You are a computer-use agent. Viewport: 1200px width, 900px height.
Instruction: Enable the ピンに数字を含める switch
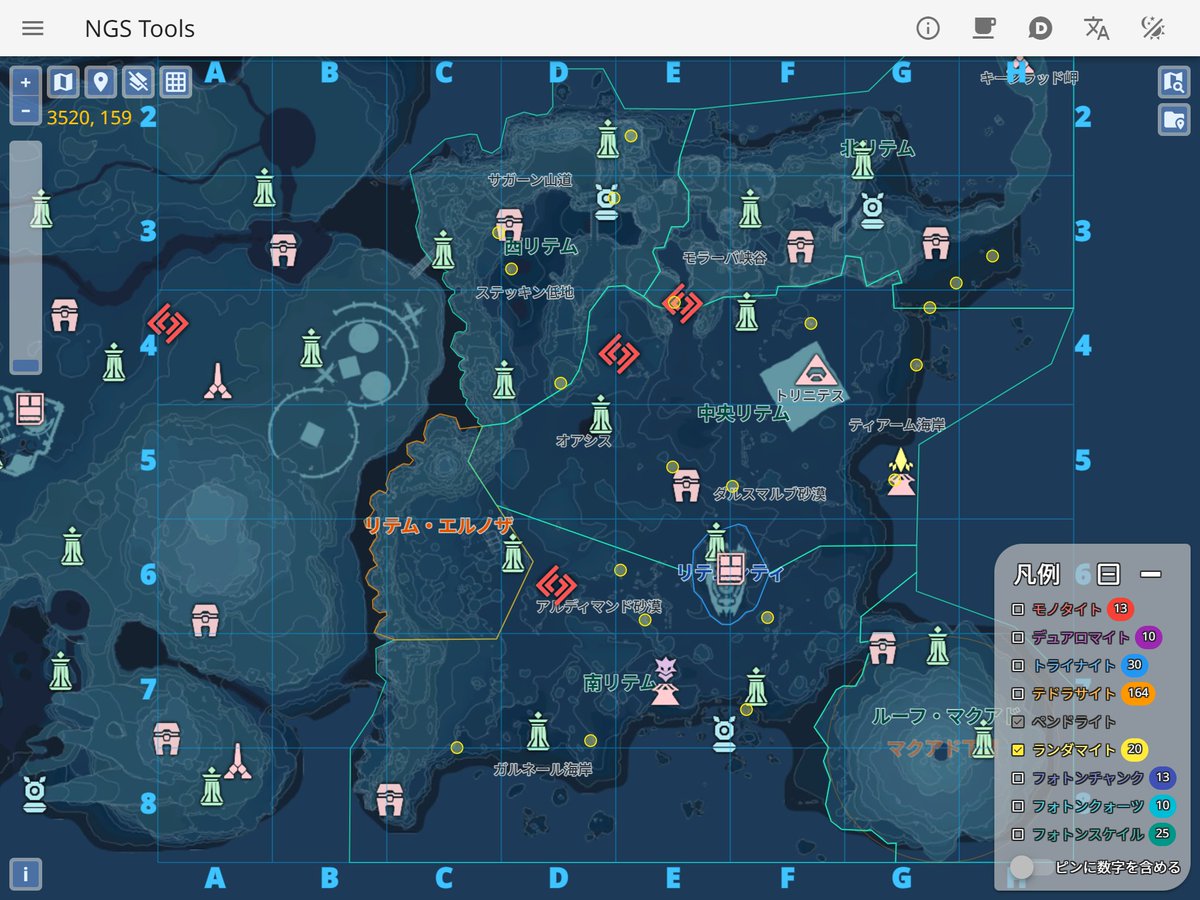(x=1030, y=867)
